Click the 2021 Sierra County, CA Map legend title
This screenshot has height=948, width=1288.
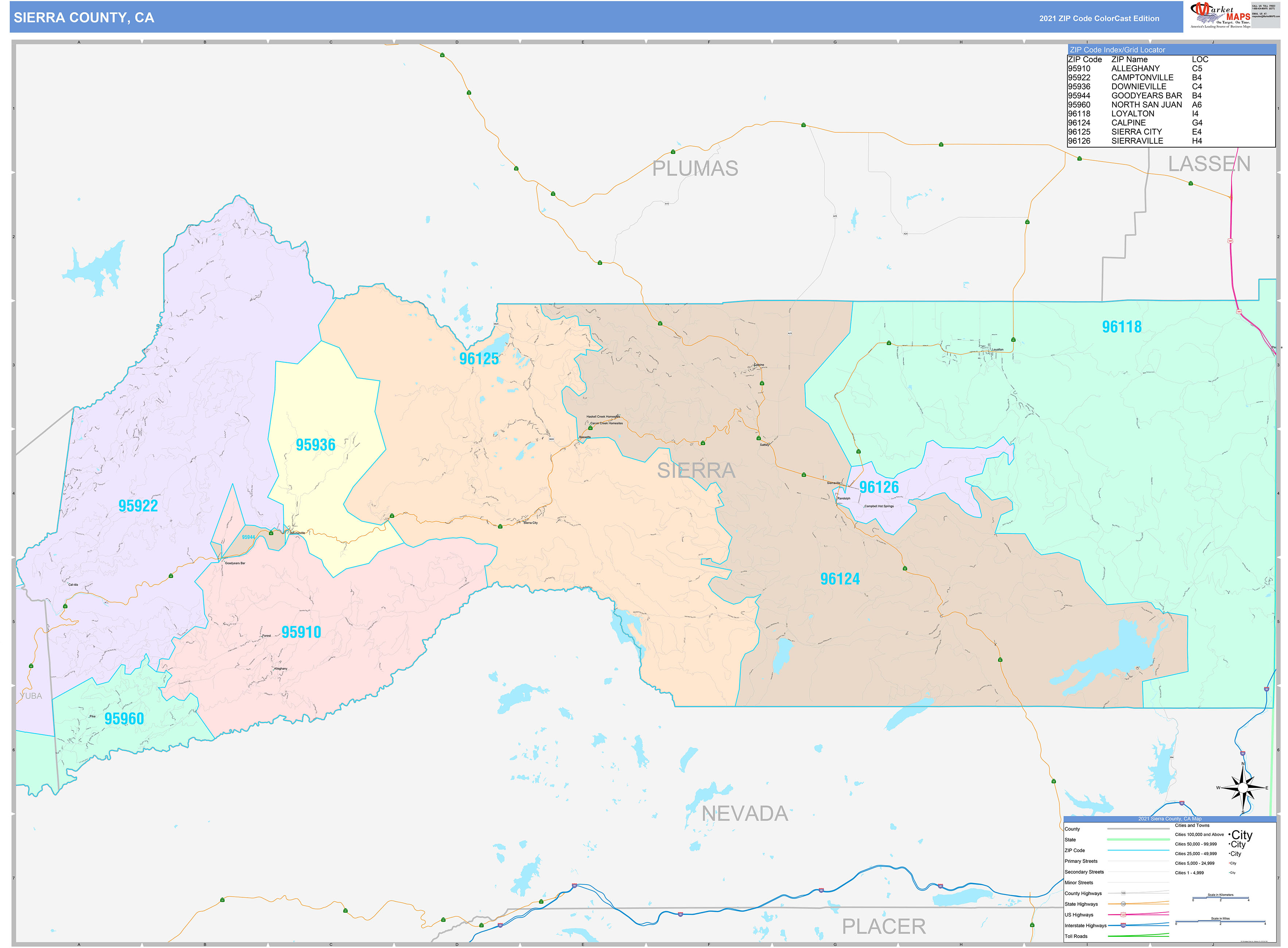pos(1169,819)
